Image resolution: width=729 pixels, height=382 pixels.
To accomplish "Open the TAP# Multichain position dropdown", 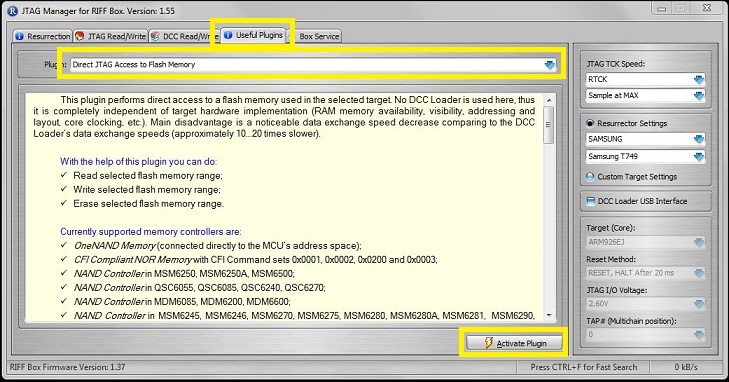I will tap(646, 335).
